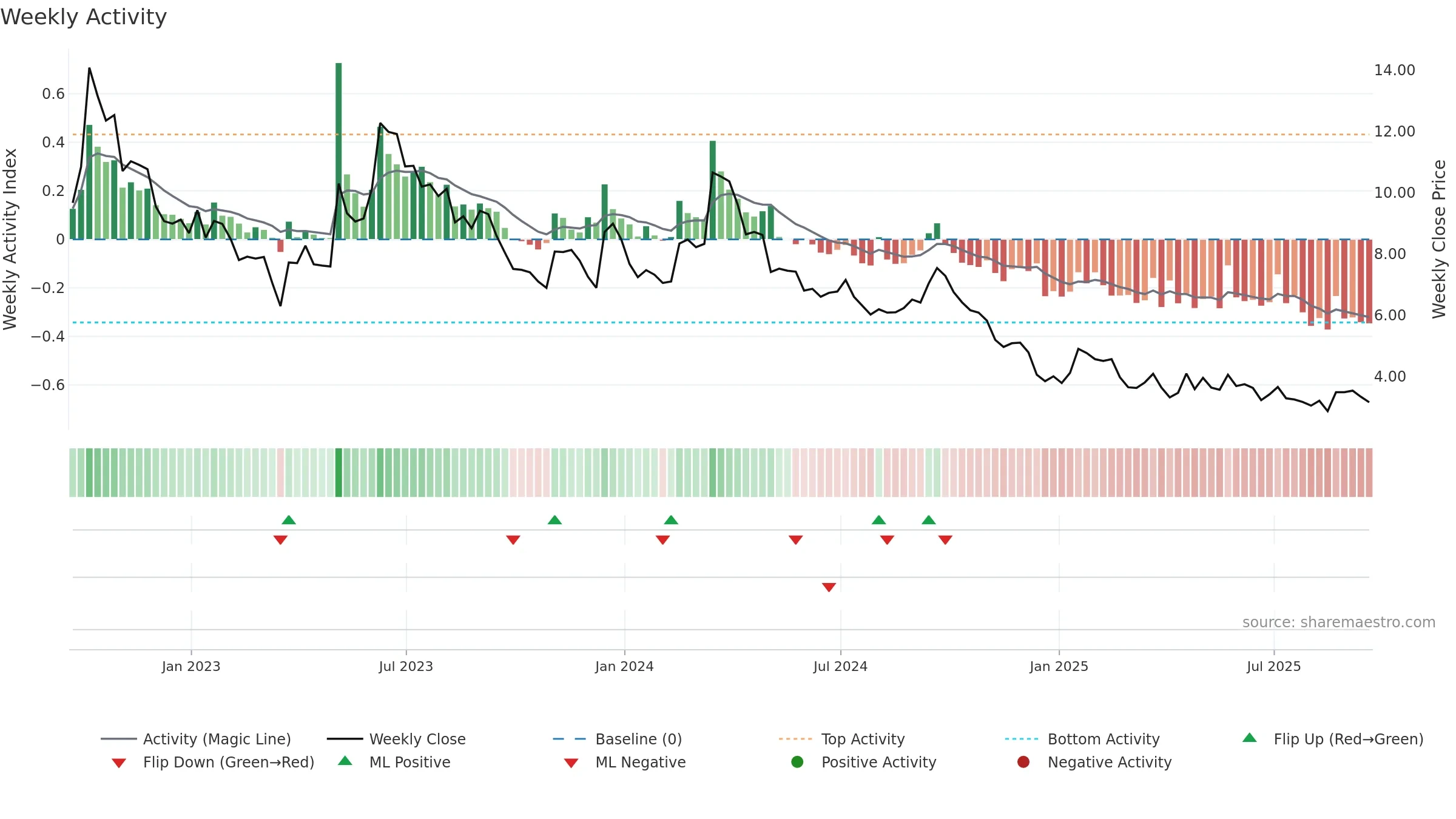The image size is (1456, 819).
Task: Click the lone ML Negative marker before Jul 2024
Action: click(829, 587)
